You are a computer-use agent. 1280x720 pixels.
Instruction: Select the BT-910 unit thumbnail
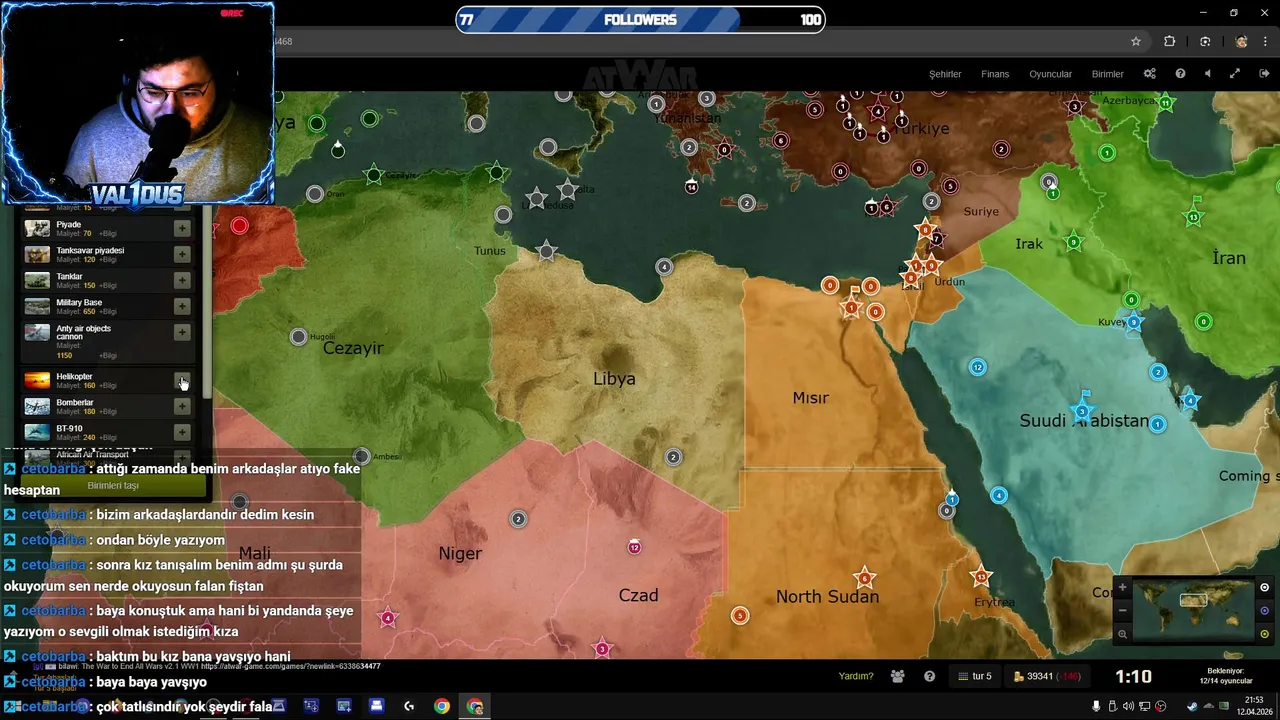[x=37, y=432]
